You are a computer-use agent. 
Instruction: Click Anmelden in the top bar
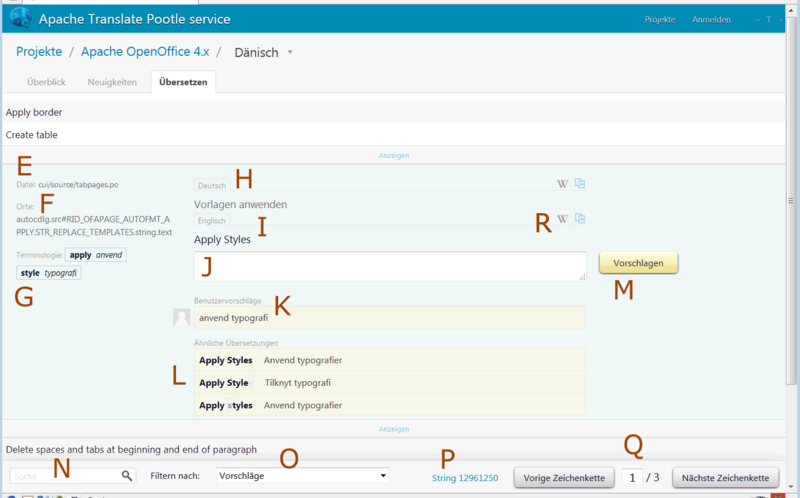coord(711,19)
